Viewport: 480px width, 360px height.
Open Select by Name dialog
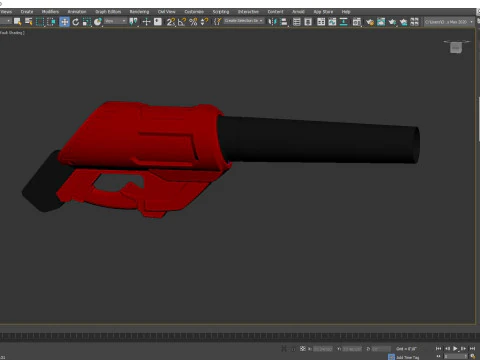[29, 22]
